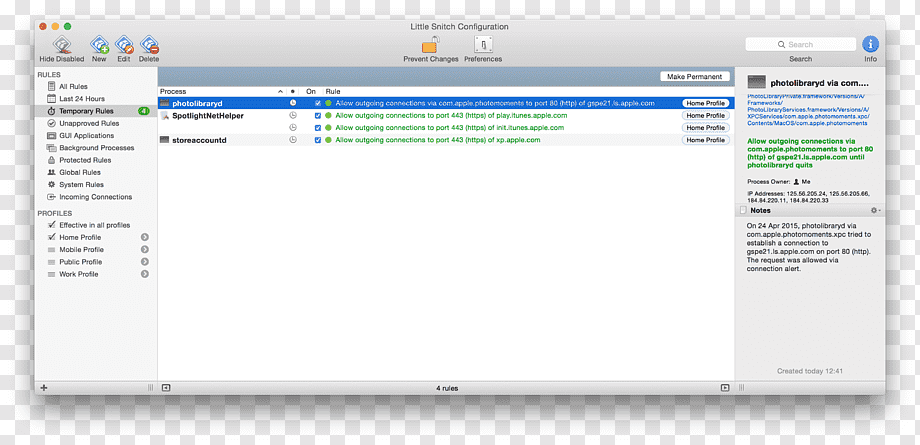This screenshot has width=920, height=445.
Task: Click the green badge on Temporary Rules
Action: (x=144, y=111)
